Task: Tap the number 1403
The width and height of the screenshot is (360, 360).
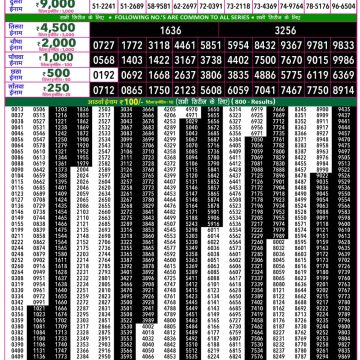Action: pyautogui.click(x=132, y=60)
